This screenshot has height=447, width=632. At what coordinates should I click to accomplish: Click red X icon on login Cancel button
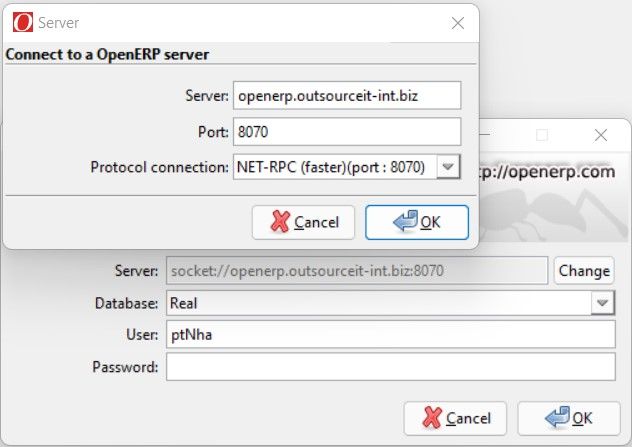[432, 417]
